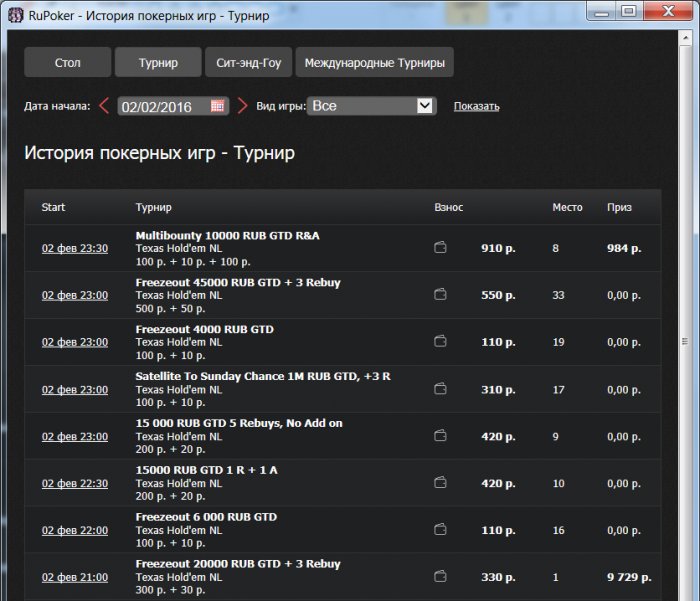This screenshot has width=700, height=601.
Task: Click the Приз column header
Action: pyautogui.click(x=619, y=207)
